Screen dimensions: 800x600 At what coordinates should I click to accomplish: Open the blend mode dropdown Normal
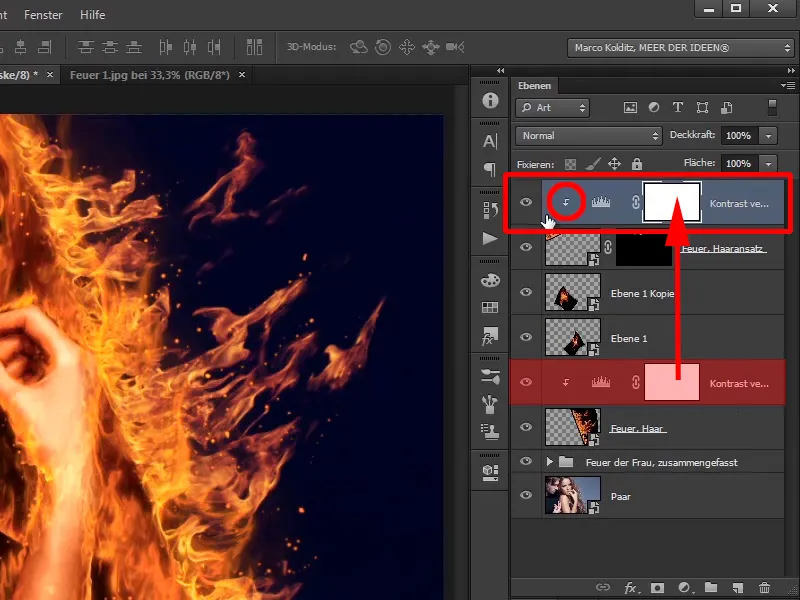coord(589,136)
